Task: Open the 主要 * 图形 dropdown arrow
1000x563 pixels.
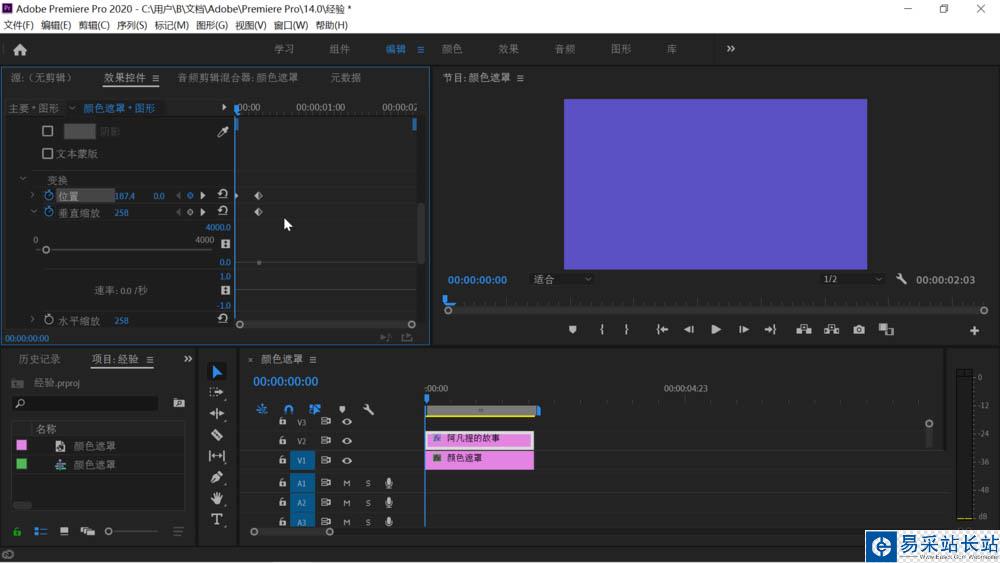Action: (72, 108)
